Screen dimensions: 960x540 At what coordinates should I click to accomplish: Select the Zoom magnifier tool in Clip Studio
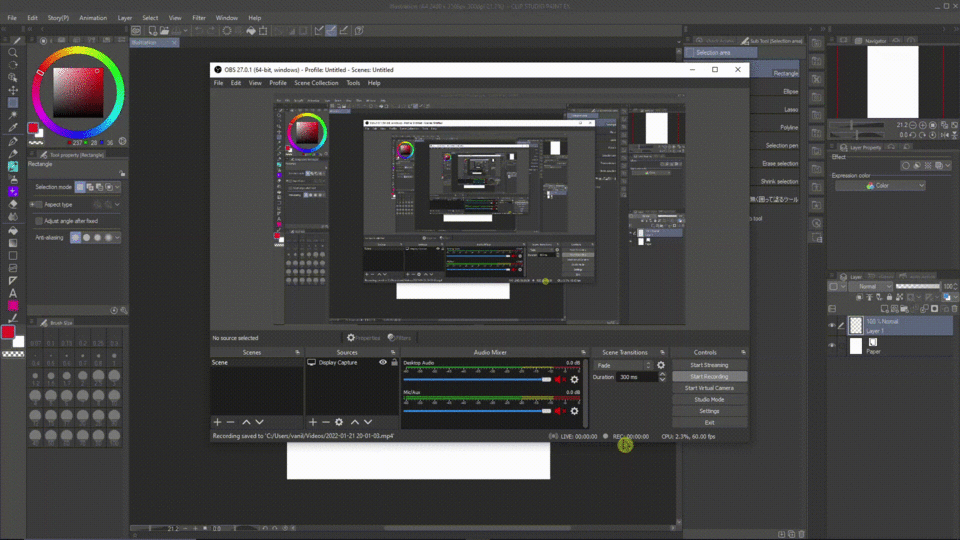click(13, 53)
